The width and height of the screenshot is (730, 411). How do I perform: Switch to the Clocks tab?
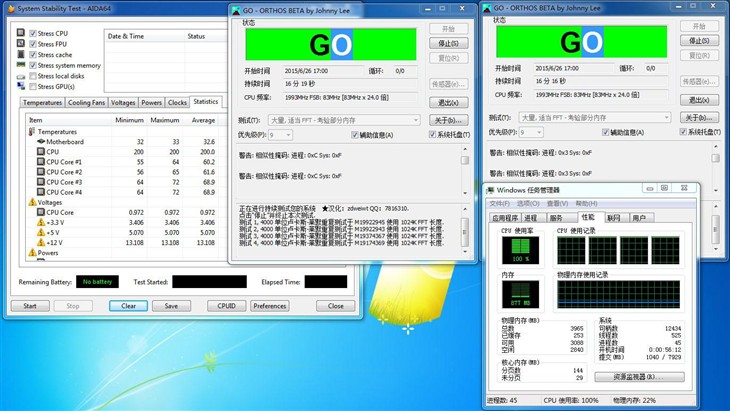coord(177,102)
